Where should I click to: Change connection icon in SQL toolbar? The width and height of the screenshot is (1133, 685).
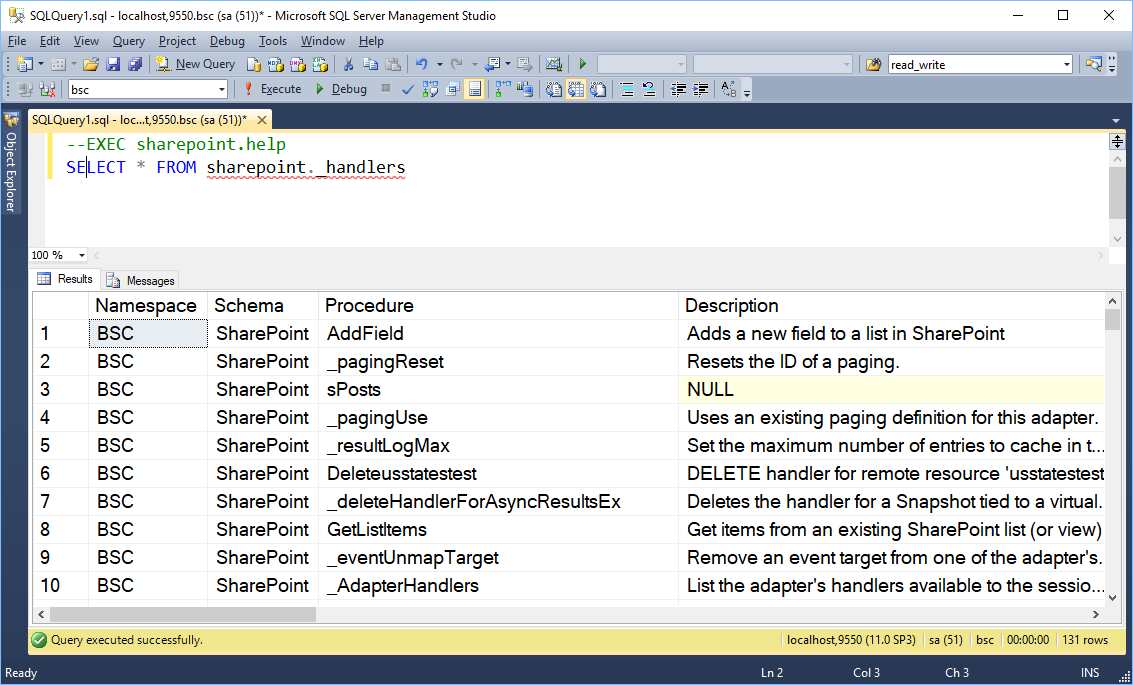click(48, 89)
